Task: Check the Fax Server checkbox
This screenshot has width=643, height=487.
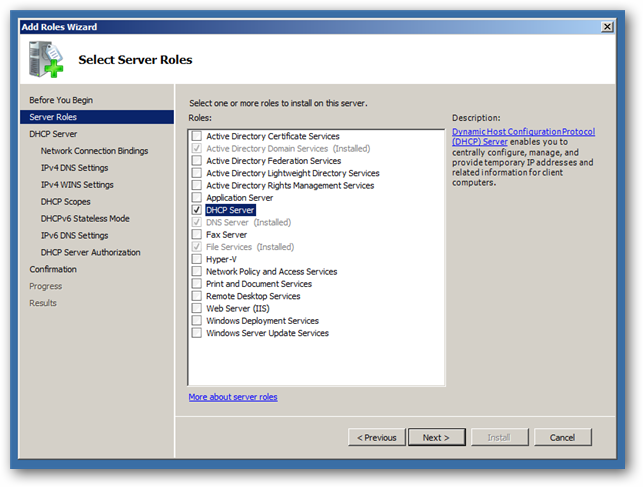Action: (197, 234)
